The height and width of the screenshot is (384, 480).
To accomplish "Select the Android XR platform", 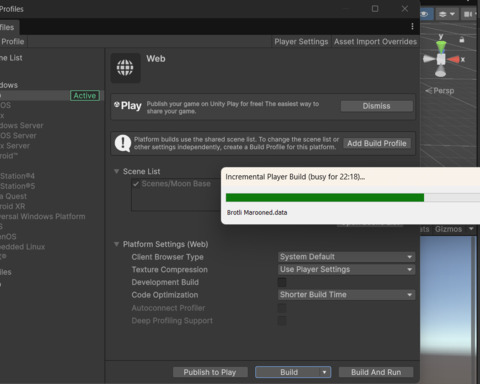I will tap(13, 206).
